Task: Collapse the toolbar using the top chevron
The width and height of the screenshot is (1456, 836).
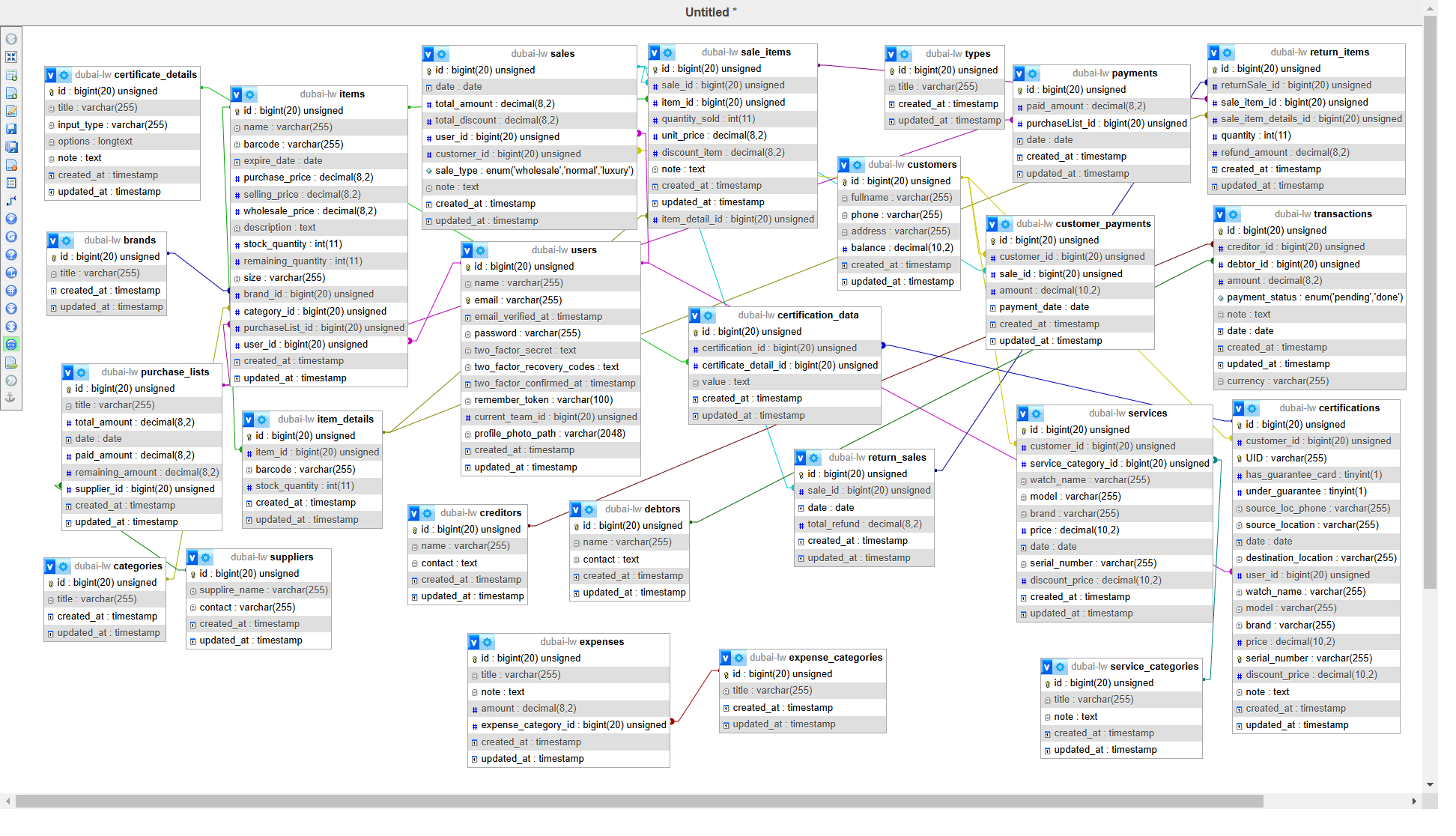Action: 11,39
